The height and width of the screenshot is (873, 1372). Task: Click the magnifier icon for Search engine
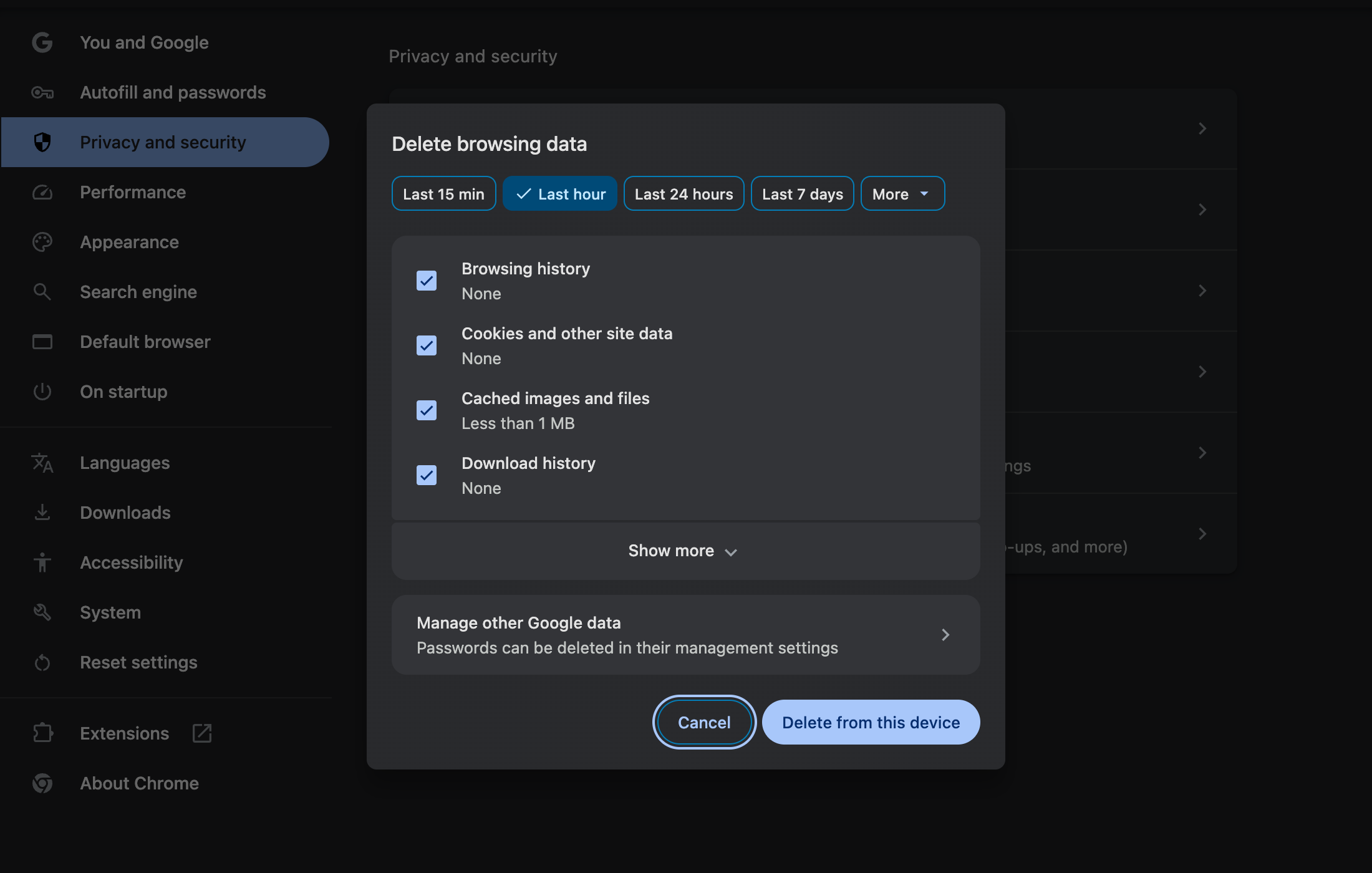(x=42, y=292)
